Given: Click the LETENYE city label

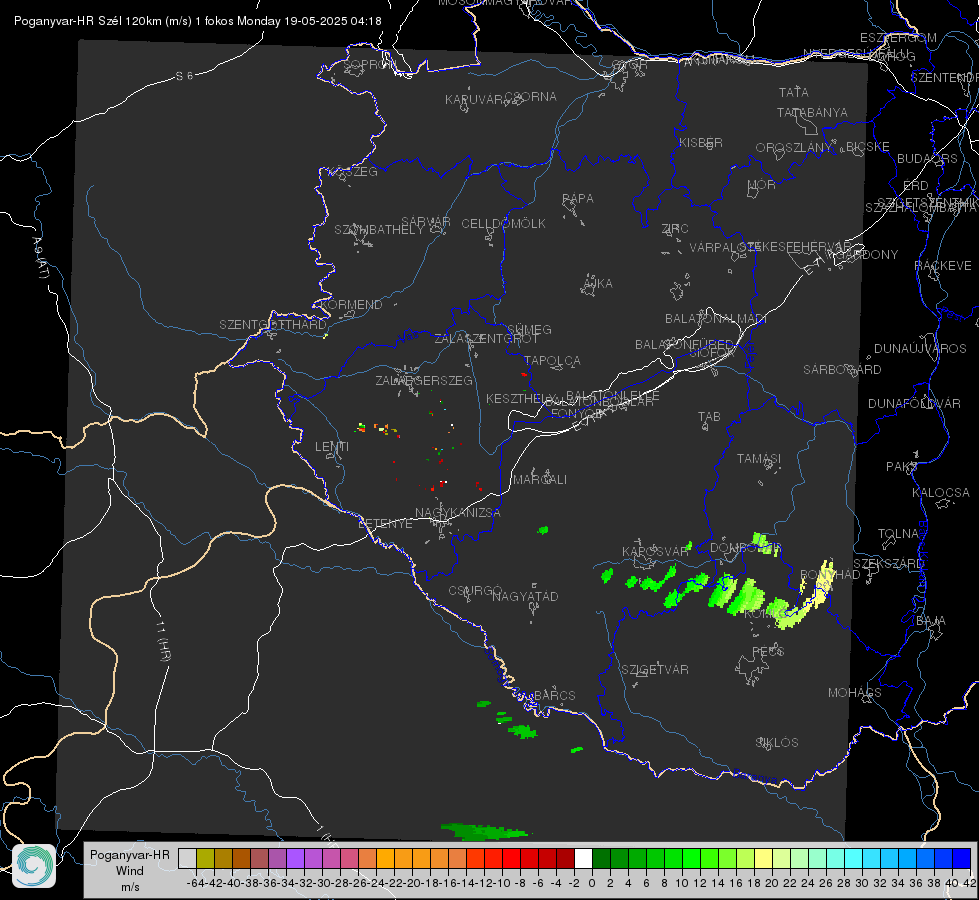Looking at the screenshot, I should tap(385, 524).
